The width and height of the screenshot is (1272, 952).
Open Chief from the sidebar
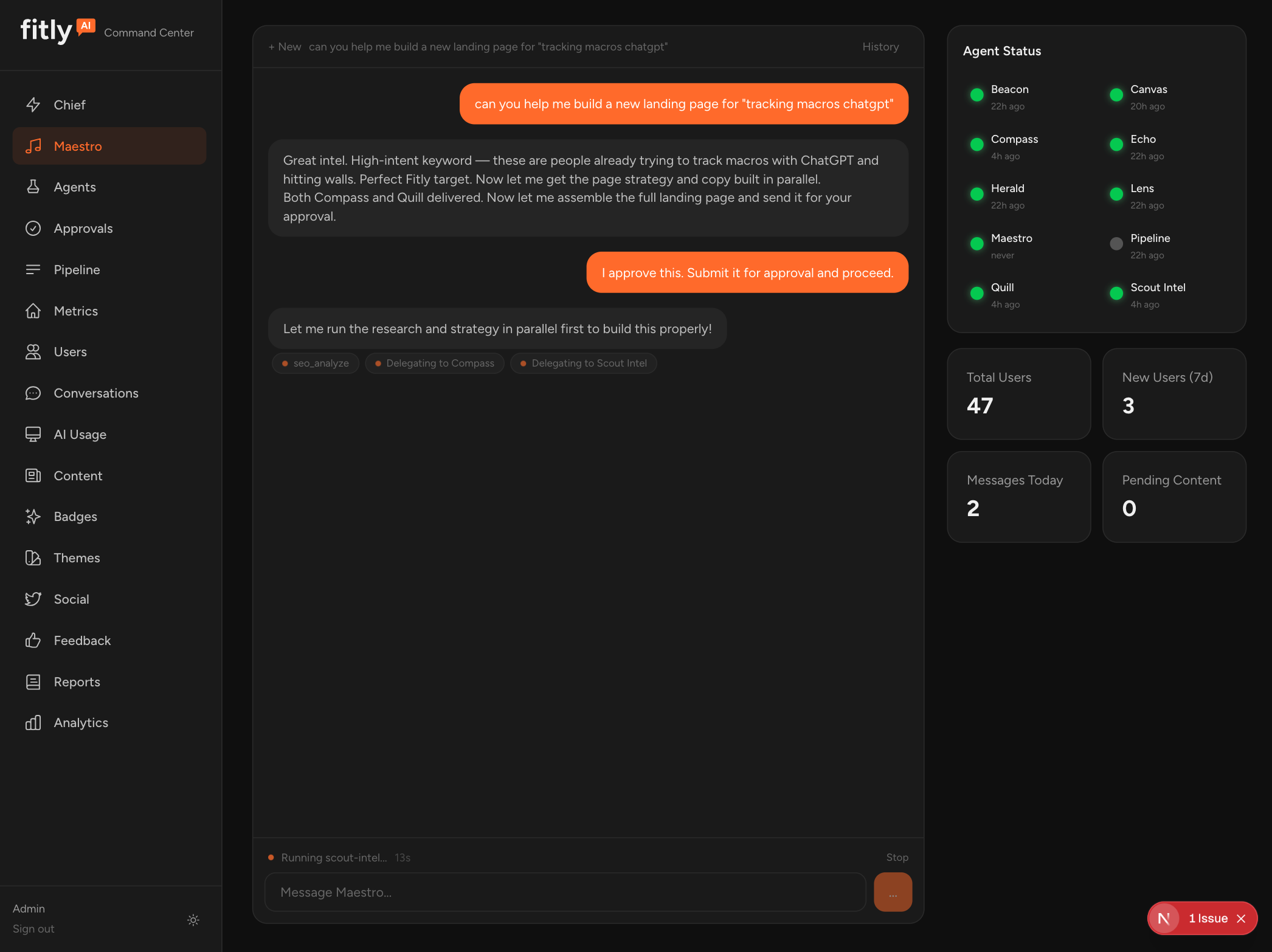click(x=69, y=105)
